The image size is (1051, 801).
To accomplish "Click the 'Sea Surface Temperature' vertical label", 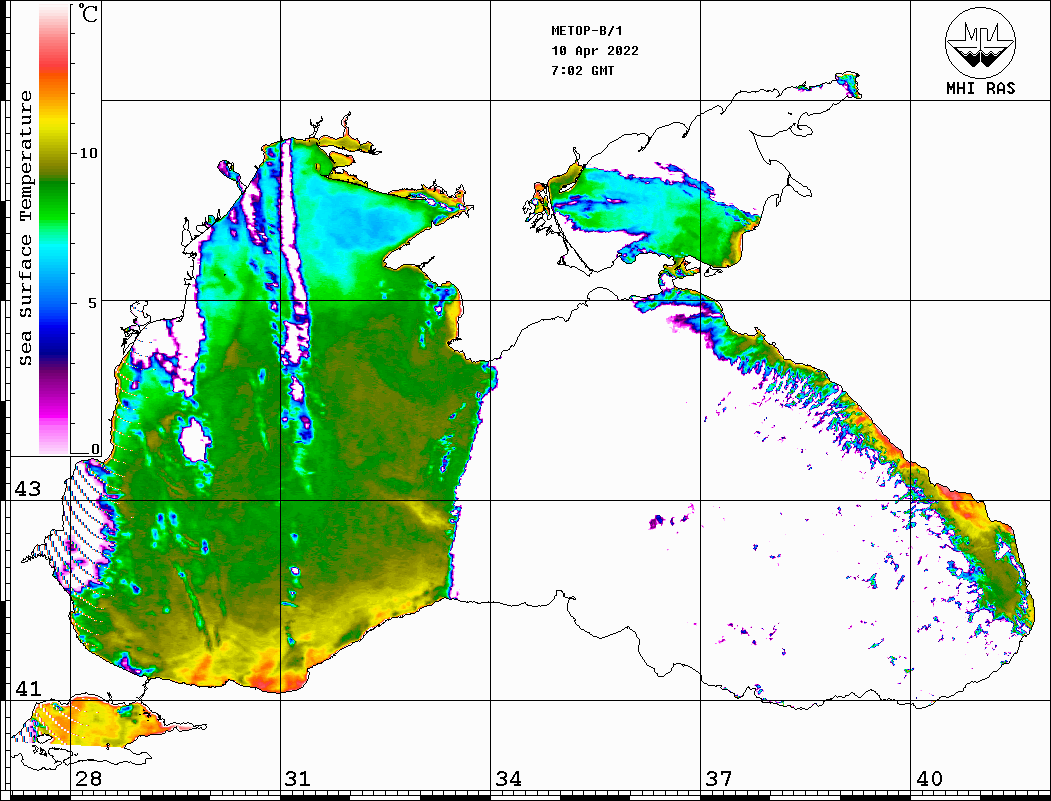I will pyautogui.click(x=25, y=229).
